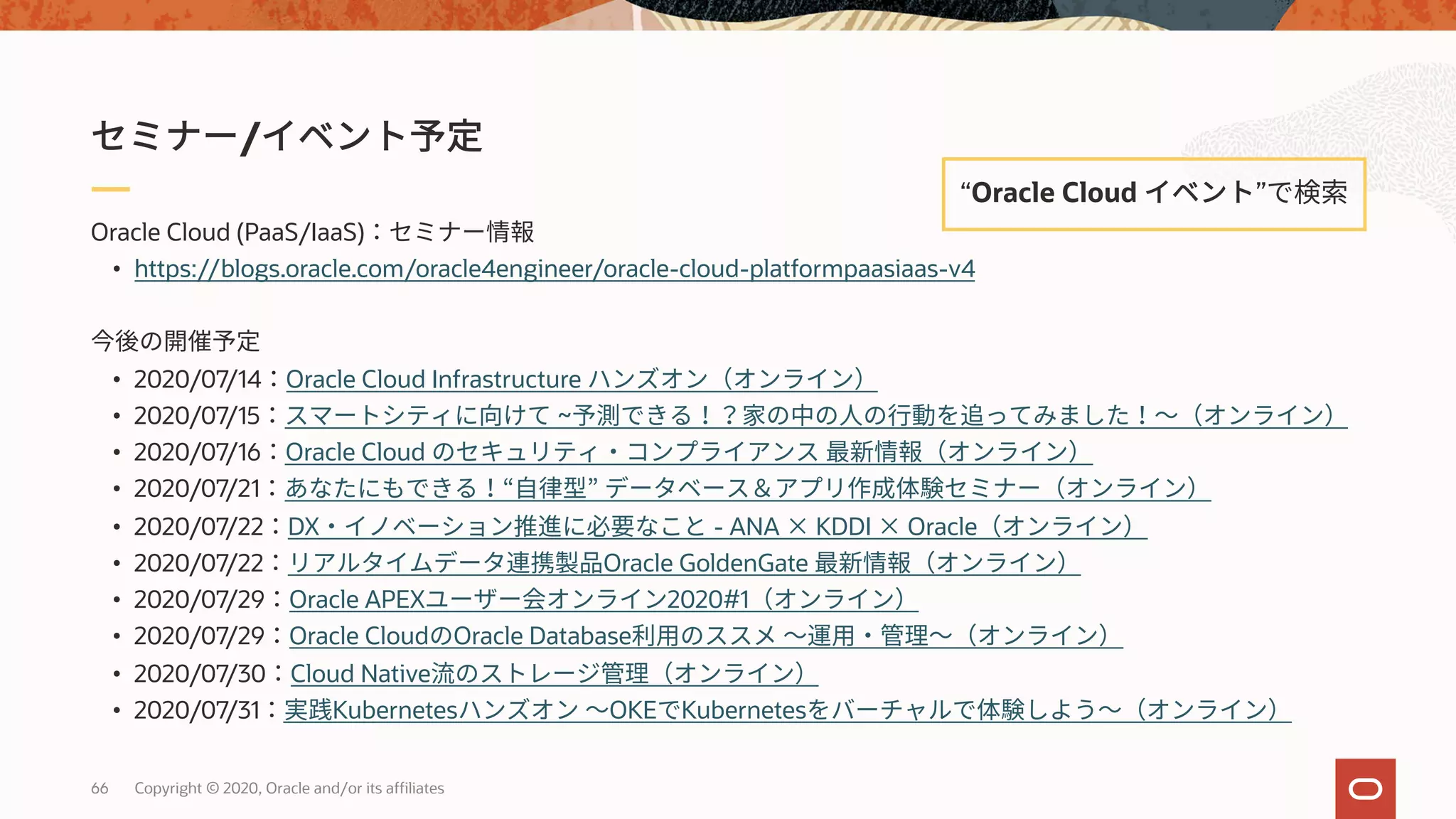Open DX・イノベーション推進 ANA KDDI Oracle link
Screen dimensions: 1456x819
coord(717,526)
